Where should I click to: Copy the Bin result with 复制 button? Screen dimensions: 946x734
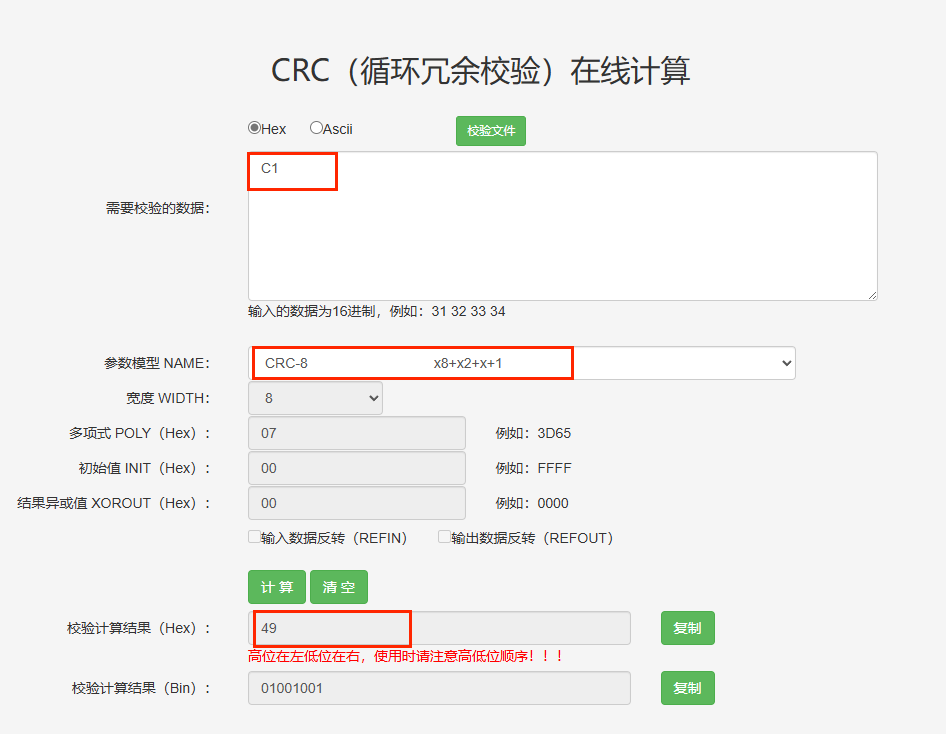point(687,688)
